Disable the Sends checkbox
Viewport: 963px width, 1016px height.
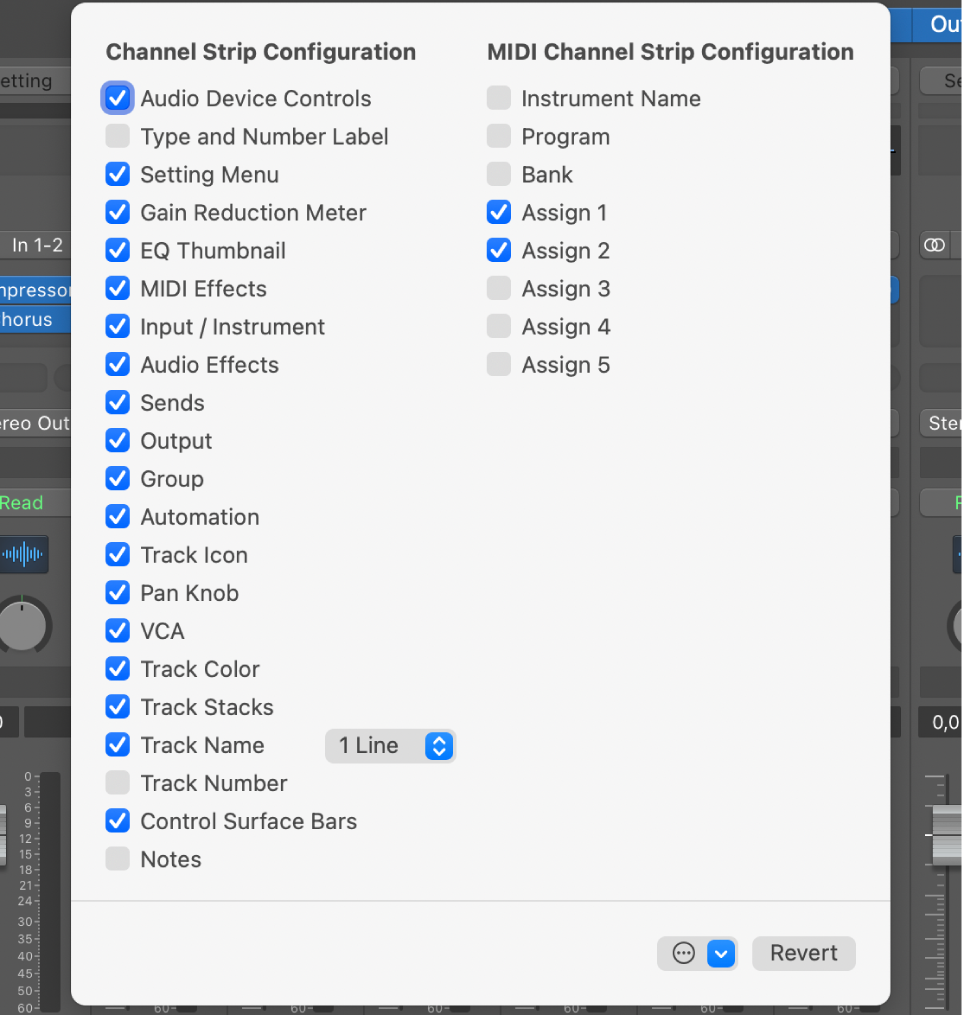(117, 402)
